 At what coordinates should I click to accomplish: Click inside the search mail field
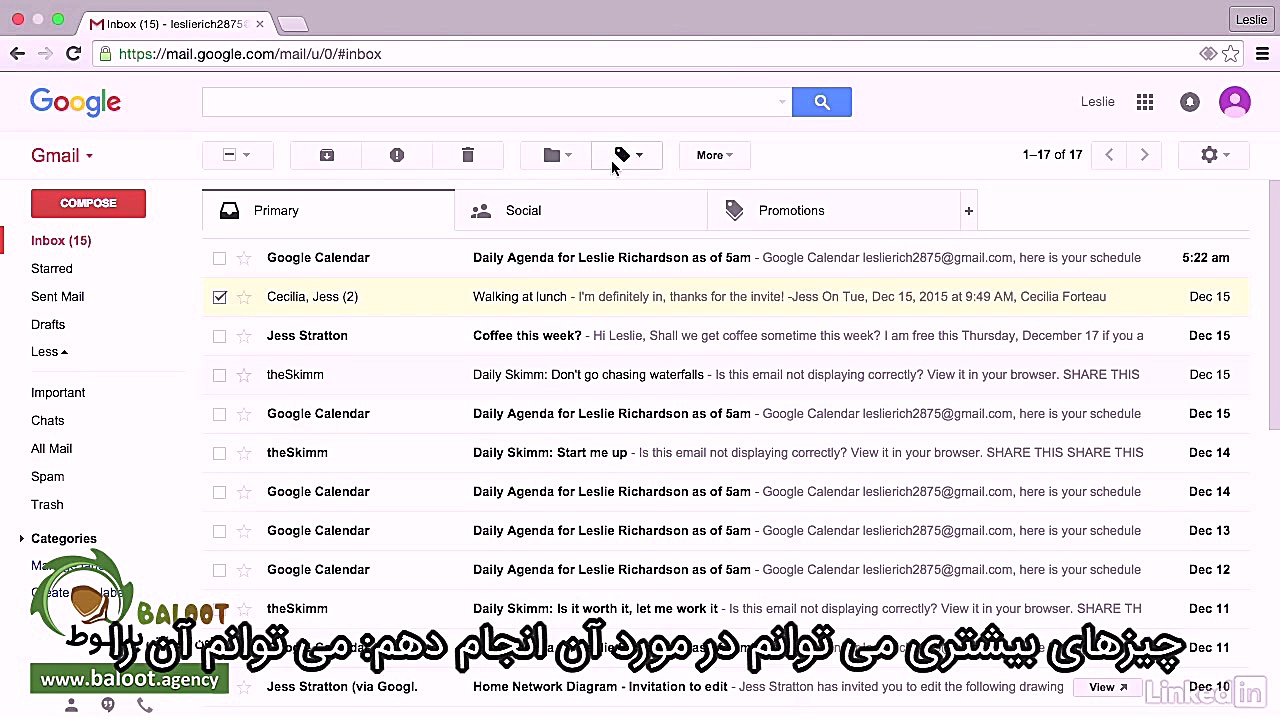pos(490,101)
